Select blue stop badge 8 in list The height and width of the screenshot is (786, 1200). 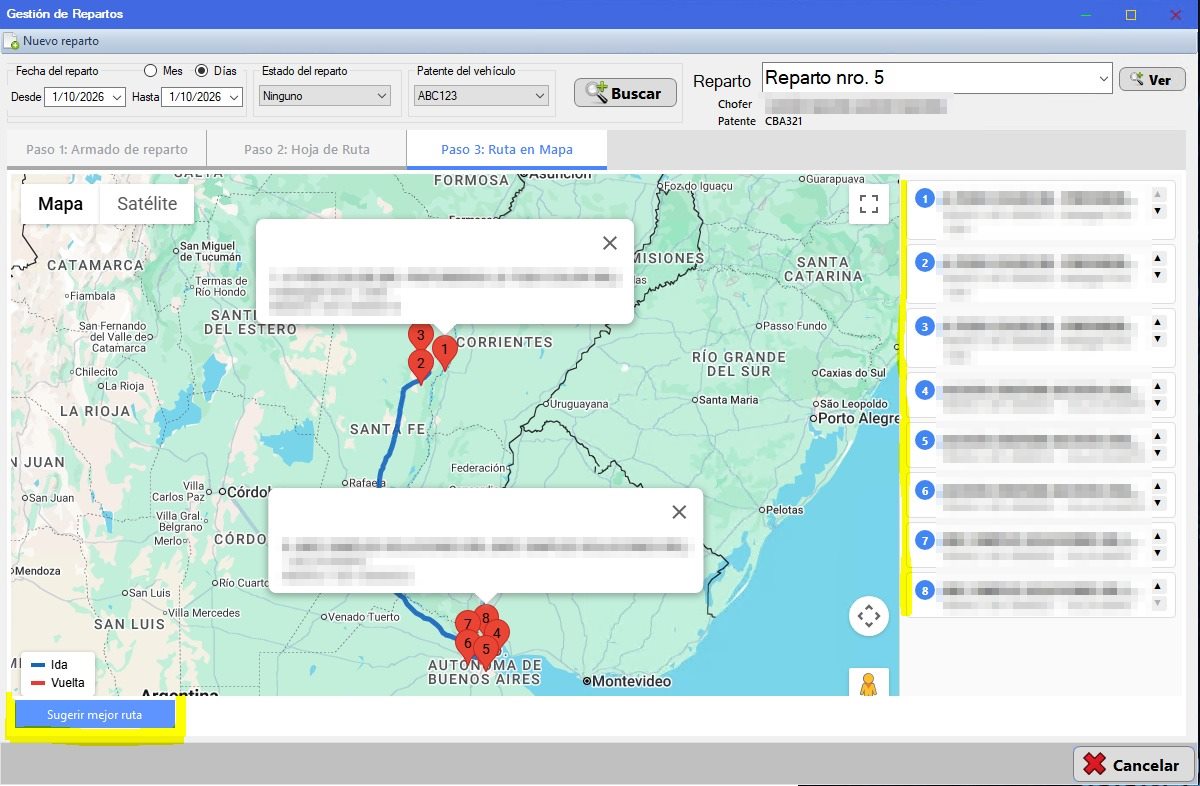pos(925,591)
